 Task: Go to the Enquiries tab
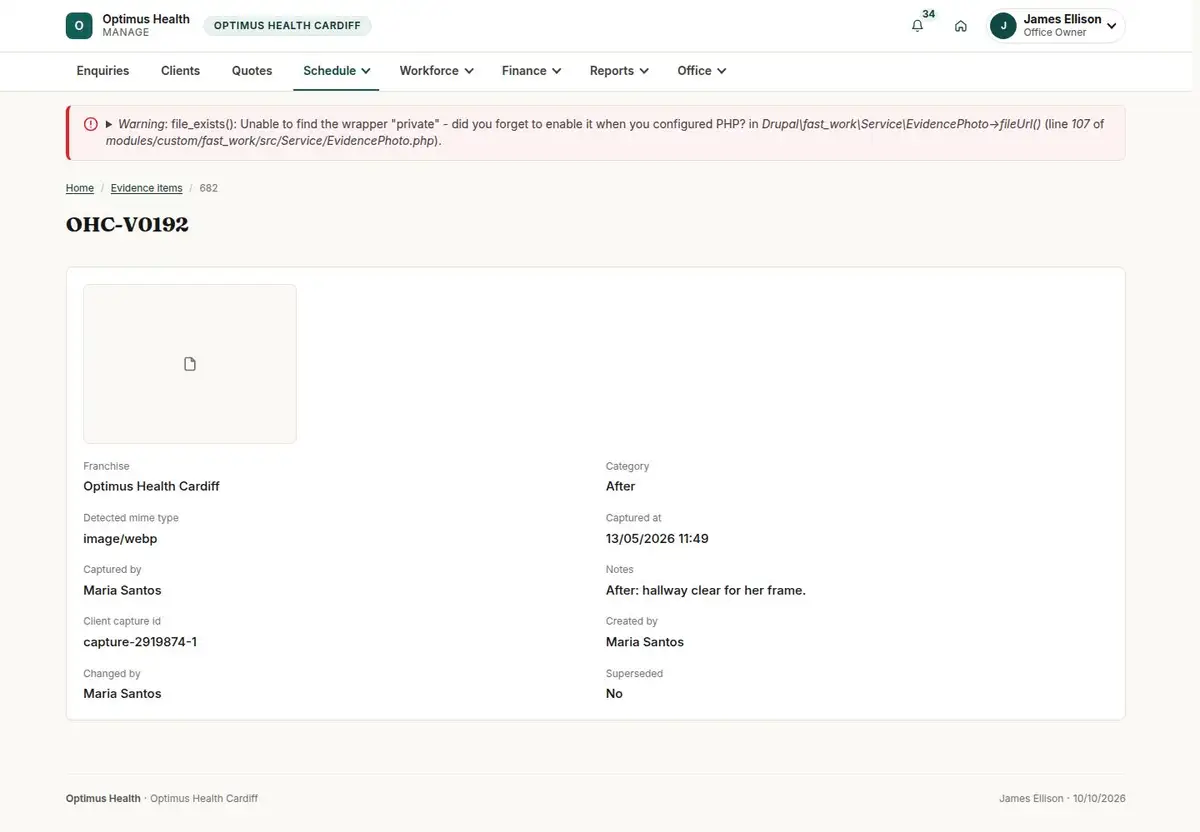pos(103,71)
